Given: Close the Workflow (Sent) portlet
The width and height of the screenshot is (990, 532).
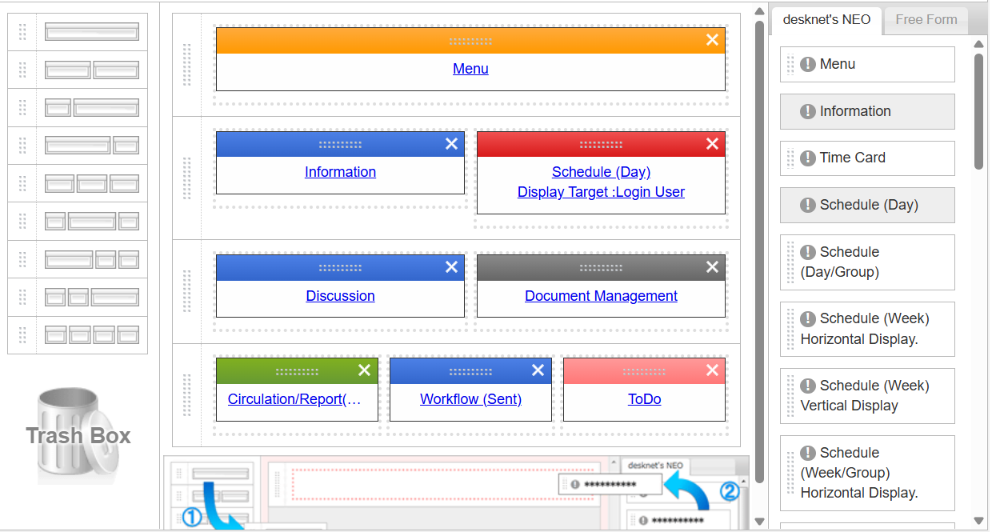Looking at the screenshot, I should click(x=538, y=370).
